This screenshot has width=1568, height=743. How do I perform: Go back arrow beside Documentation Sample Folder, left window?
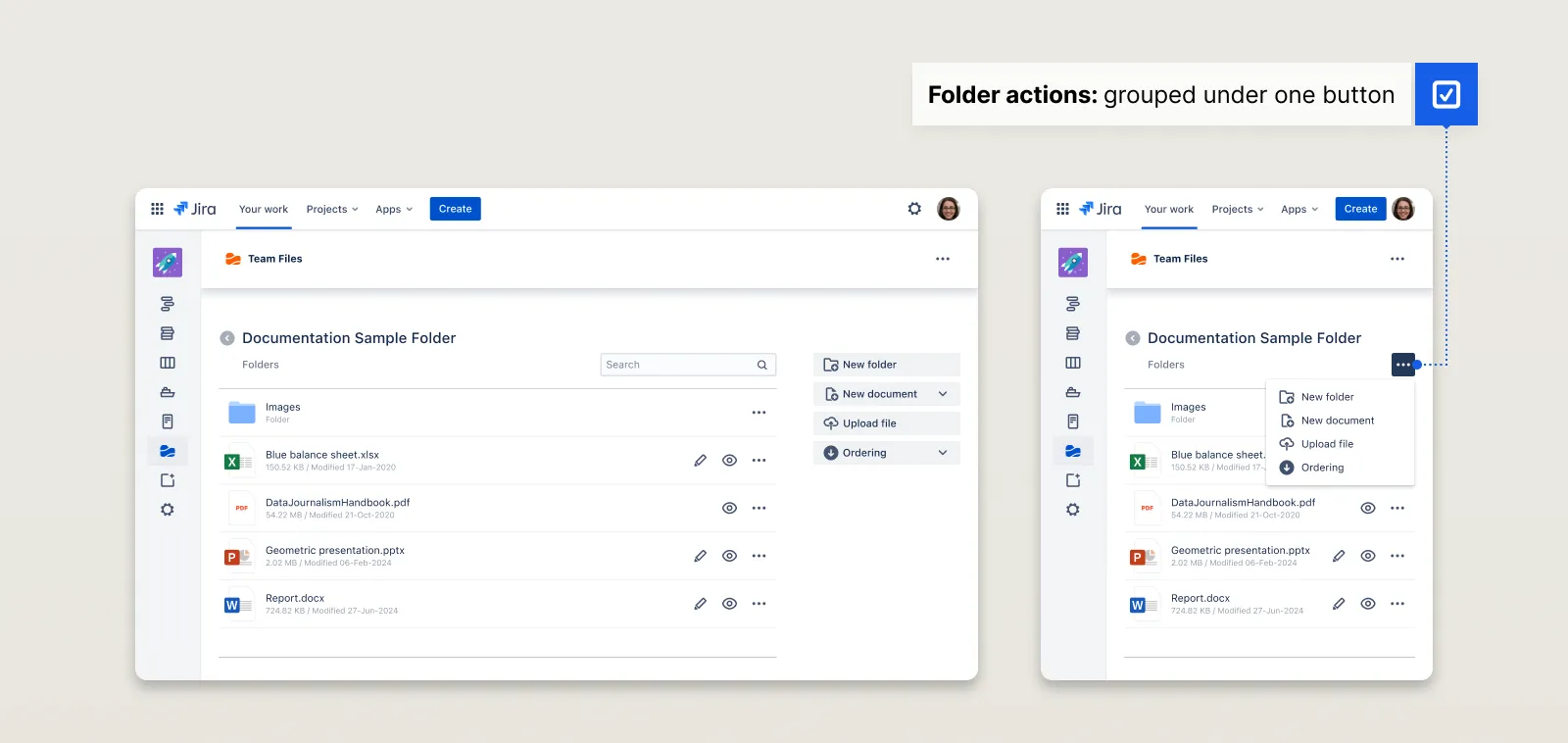[227, 338]
